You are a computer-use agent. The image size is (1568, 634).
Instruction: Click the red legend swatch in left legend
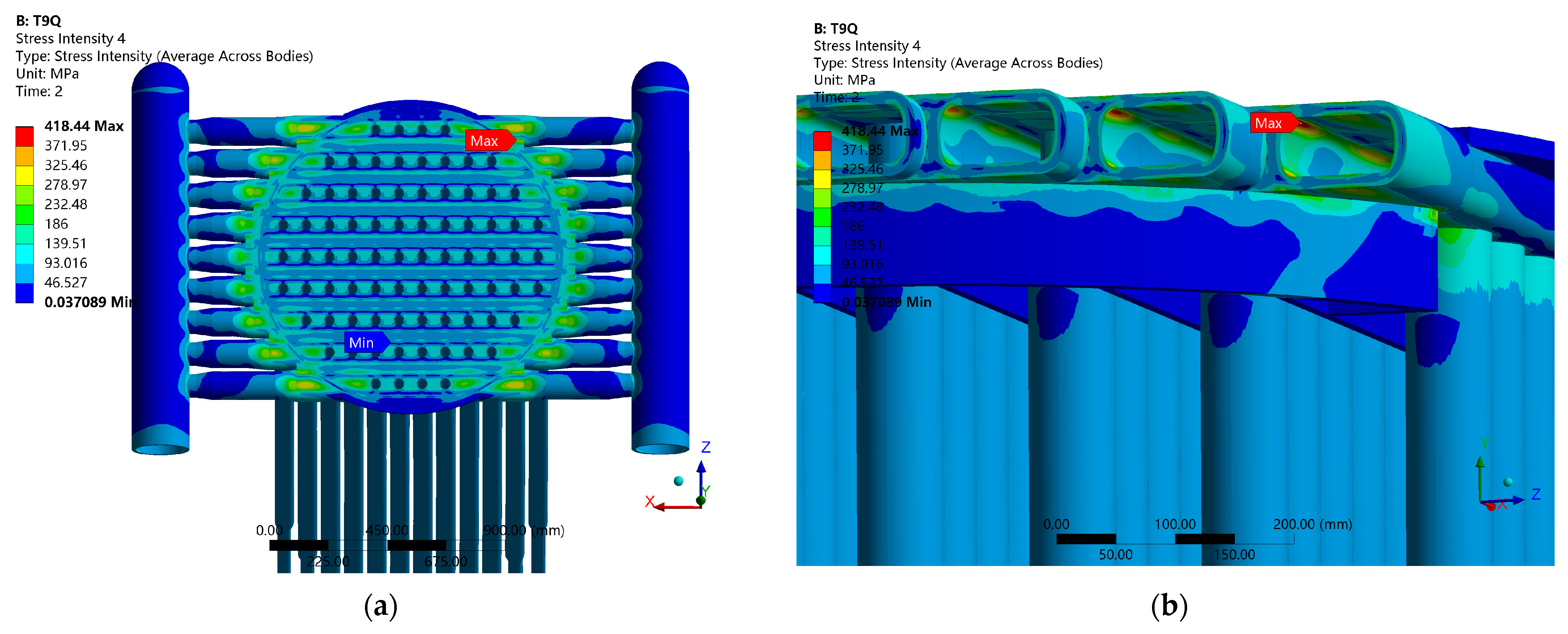pos(24,136)
